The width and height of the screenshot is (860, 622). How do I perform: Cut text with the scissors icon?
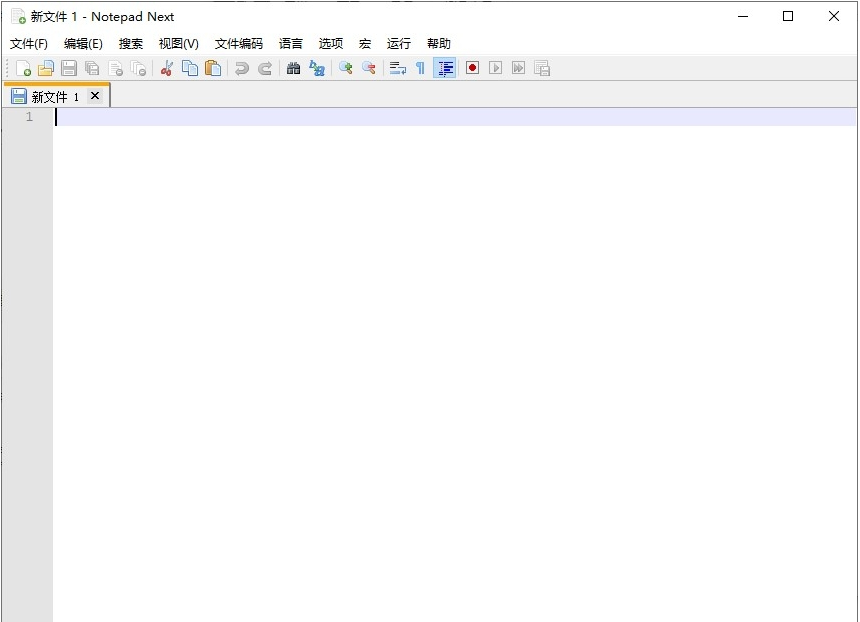165,67
